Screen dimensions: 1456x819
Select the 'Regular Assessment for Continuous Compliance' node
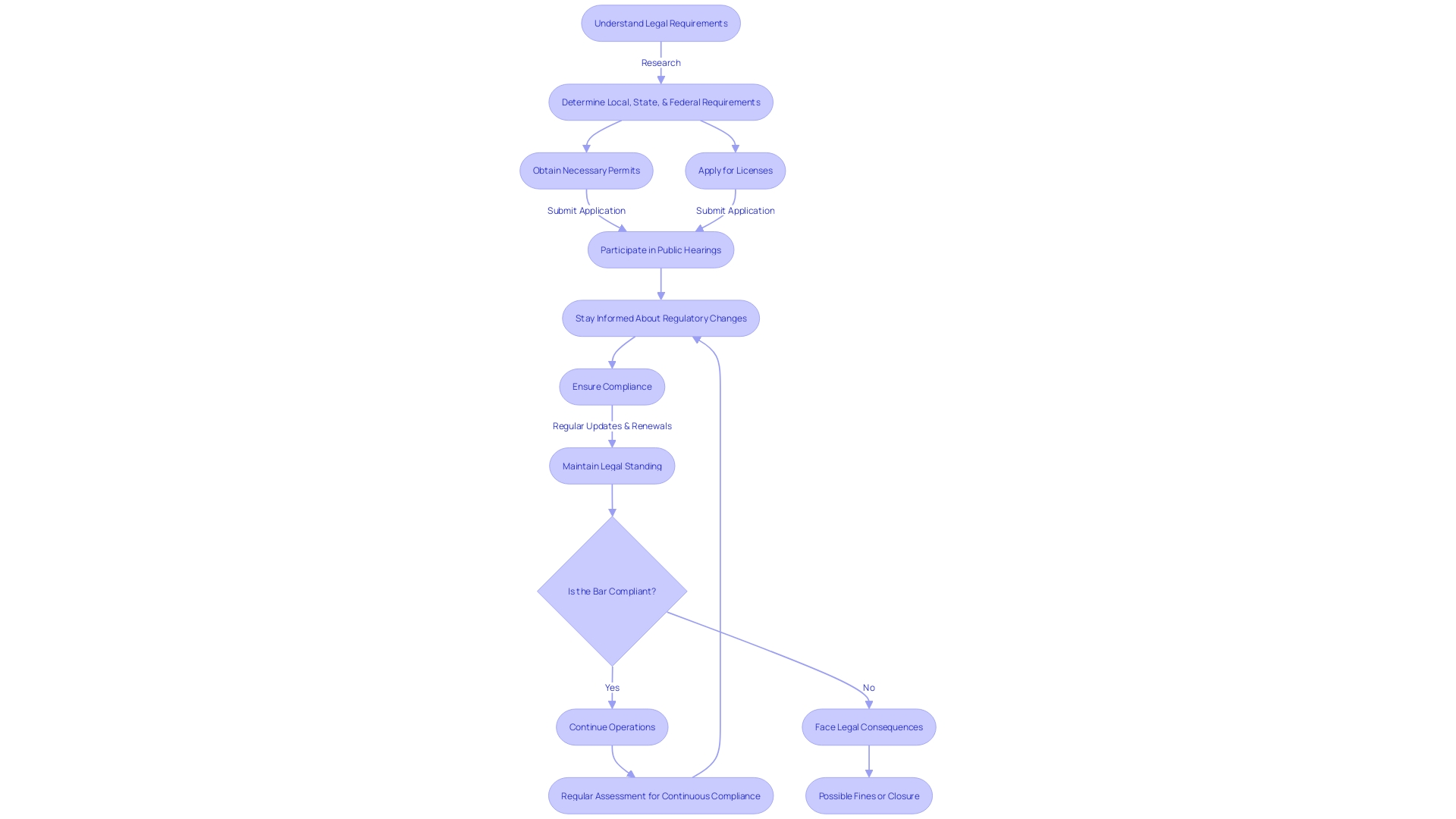660,795
